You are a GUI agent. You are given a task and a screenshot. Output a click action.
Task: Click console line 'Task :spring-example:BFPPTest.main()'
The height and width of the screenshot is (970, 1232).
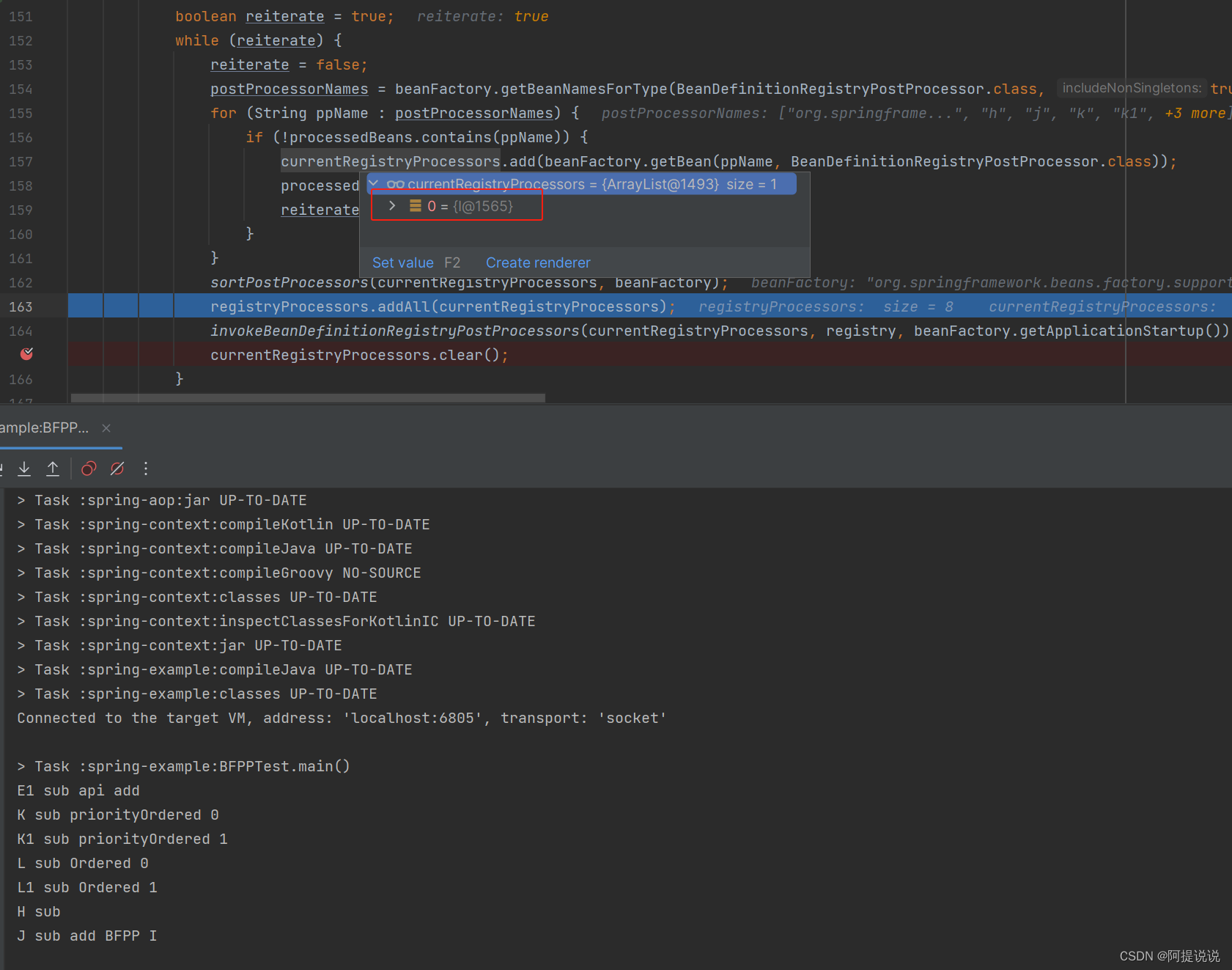pyautogui.click(x=184, y=766)
